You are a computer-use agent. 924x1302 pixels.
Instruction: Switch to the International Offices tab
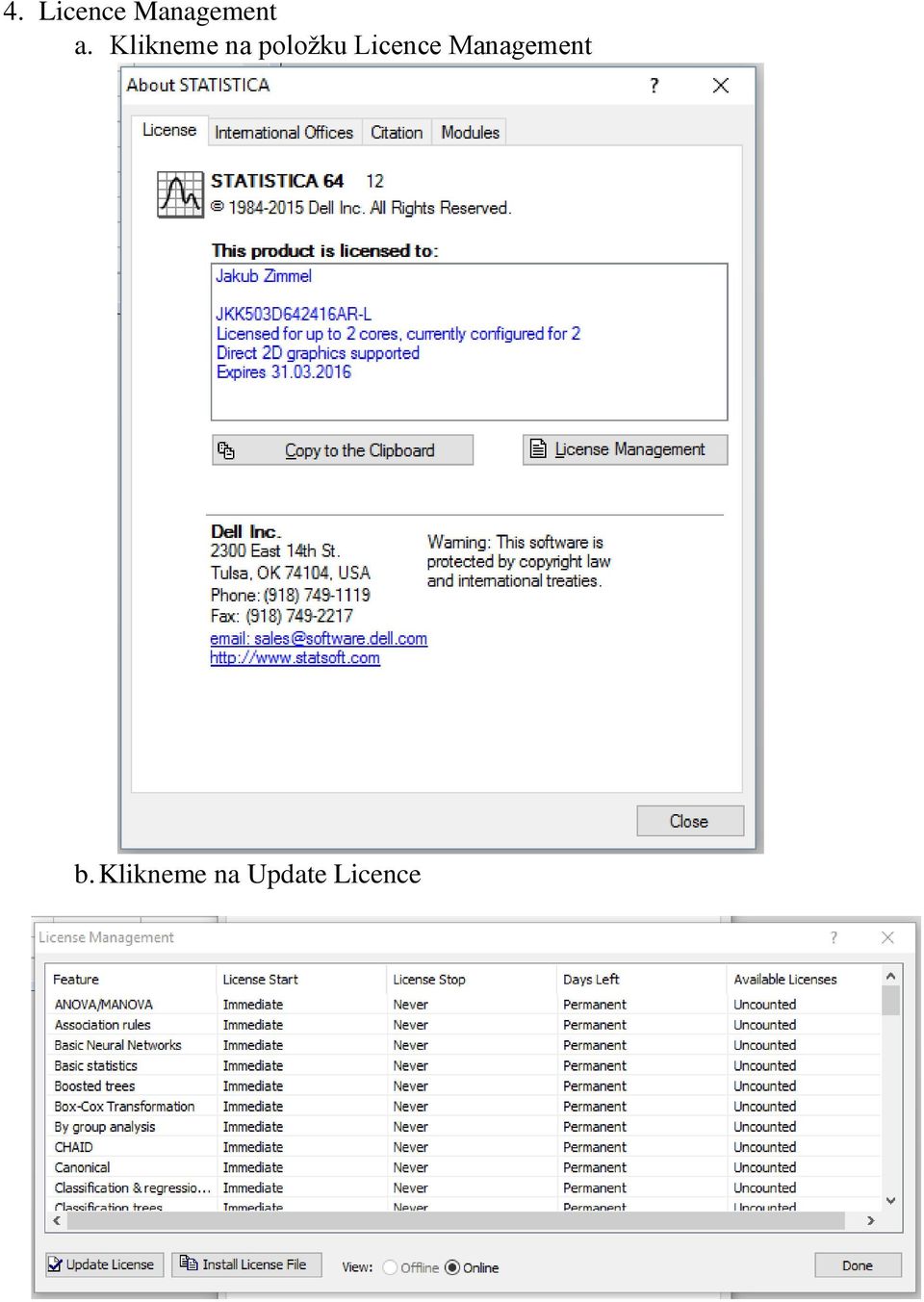pyautogui.click(x=284, y=133)
